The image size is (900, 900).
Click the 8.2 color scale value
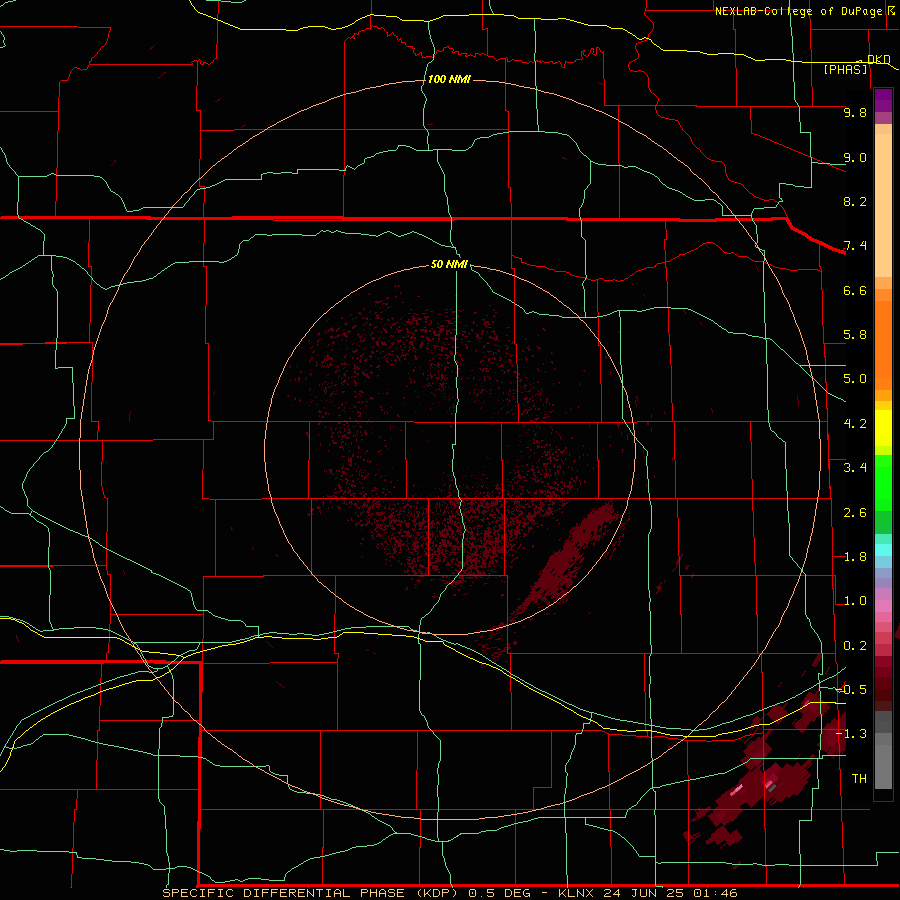[x=855, y=201]
